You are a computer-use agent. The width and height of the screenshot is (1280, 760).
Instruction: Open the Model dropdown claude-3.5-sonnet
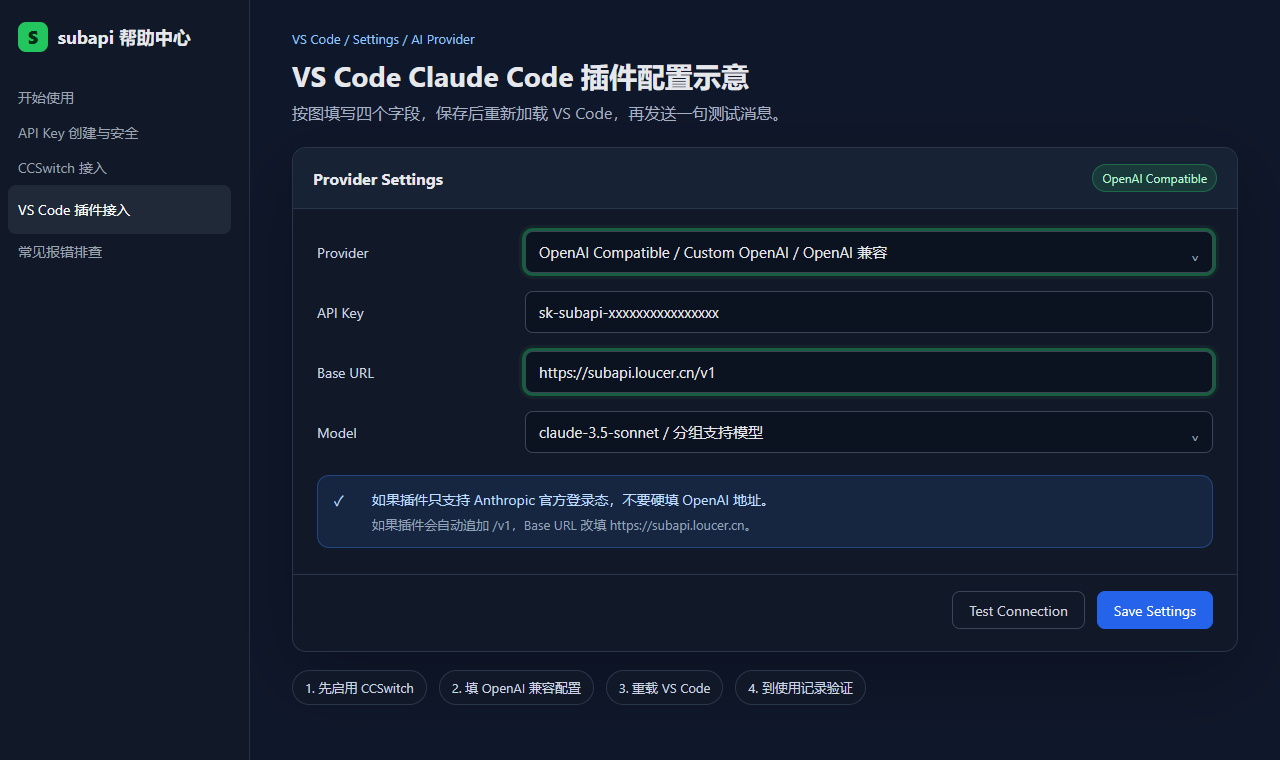pos(868,433)
